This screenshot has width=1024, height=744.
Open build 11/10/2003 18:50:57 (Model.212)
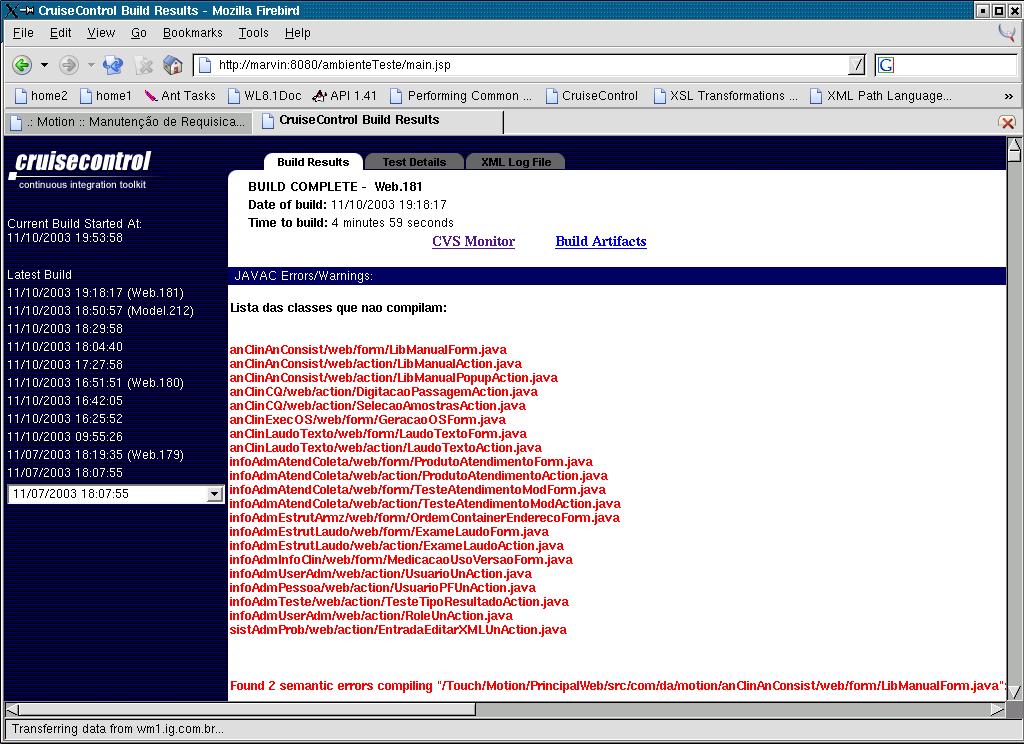101,311
